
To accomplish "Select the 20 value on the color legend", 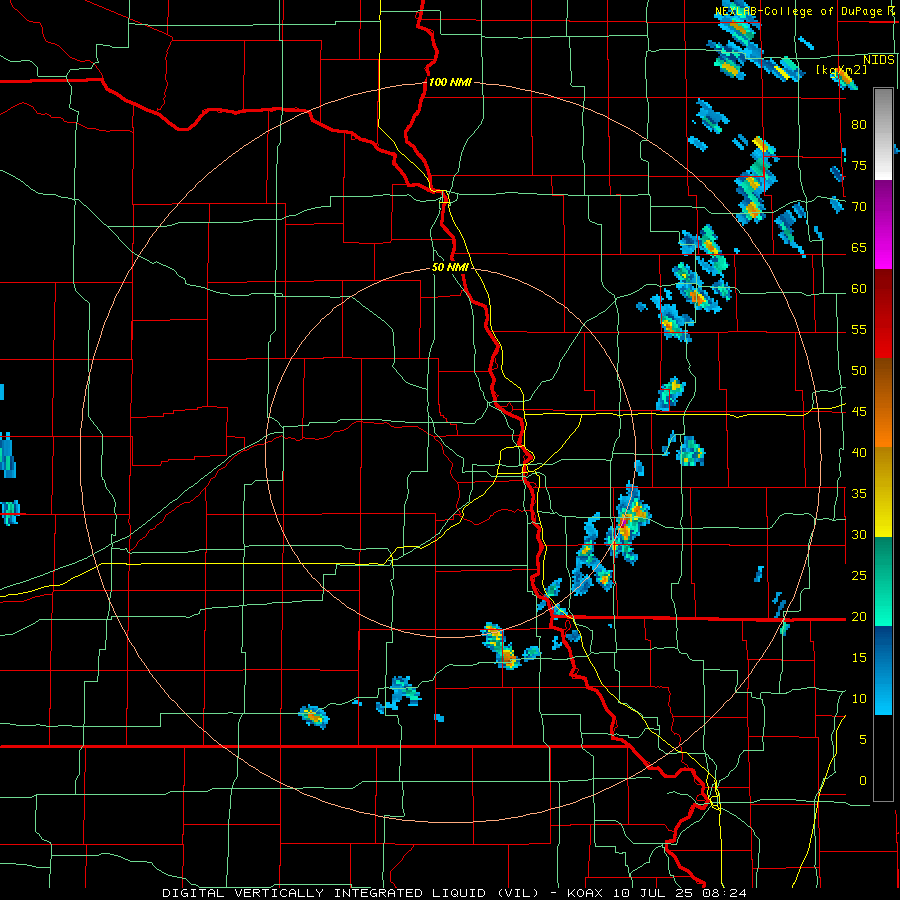I will (859, 616).
